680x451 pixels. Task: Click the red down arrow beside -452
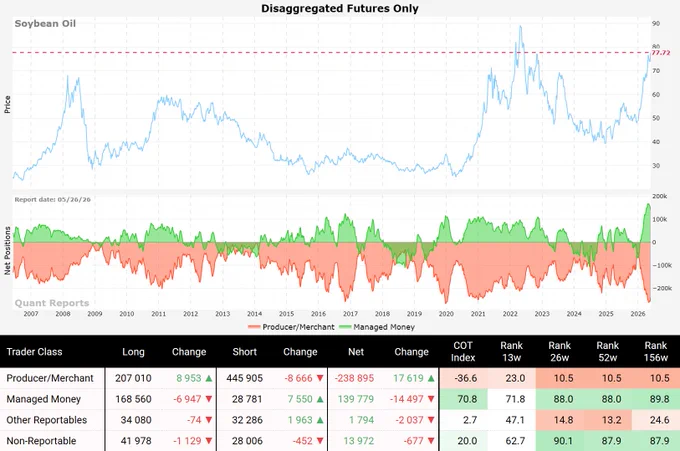click(x=320, y=441)
